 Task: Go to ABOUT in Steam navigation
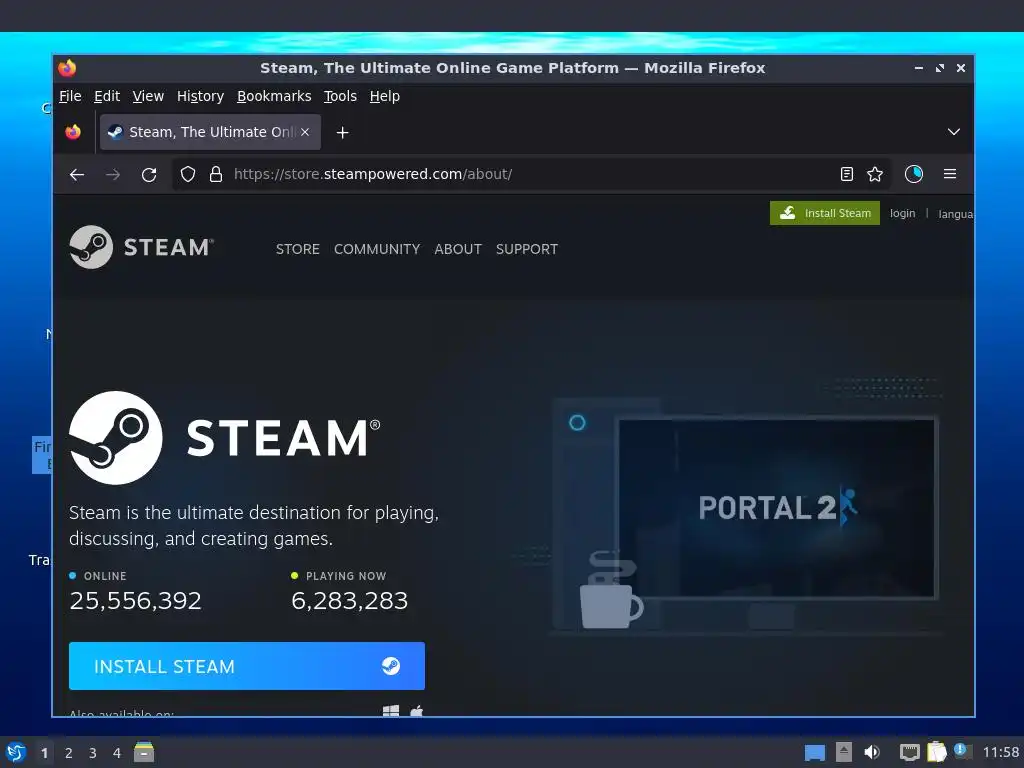(458, 249)
